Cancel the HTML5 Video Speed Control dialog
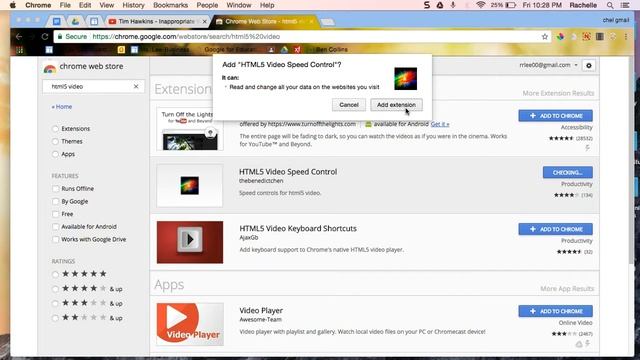 tap(349, 105)
